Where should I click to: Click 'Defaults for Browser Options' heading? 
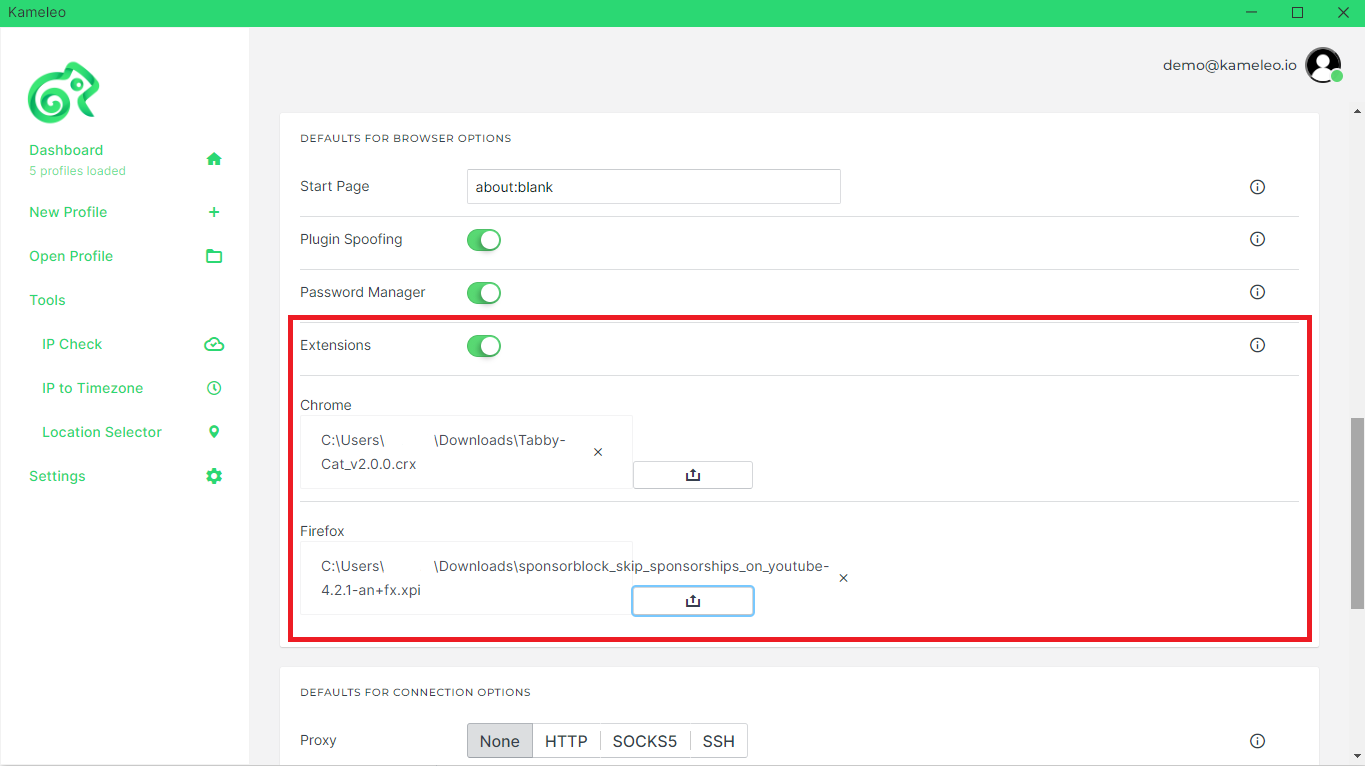pos(406,138)
